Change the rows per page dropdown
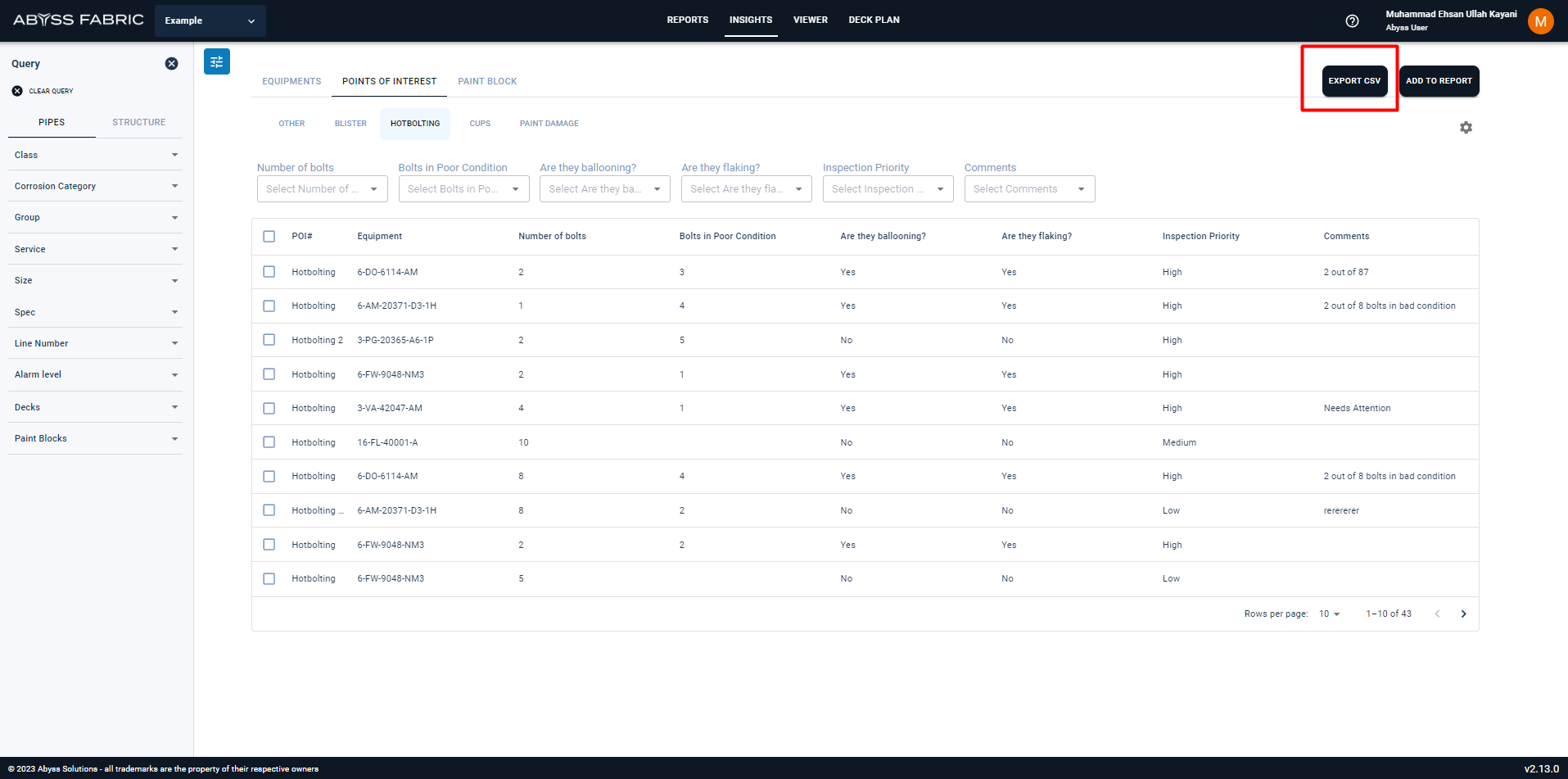The image size is (1568, 779). click(1329, 614)
